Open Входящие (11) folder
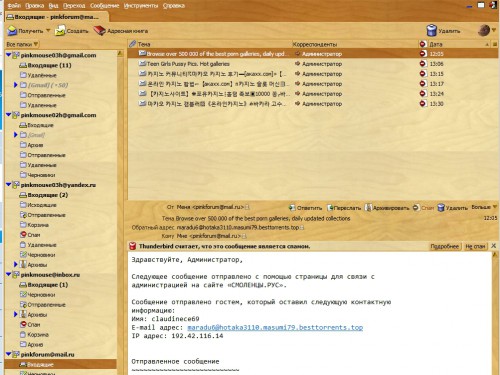 [49, 65]
